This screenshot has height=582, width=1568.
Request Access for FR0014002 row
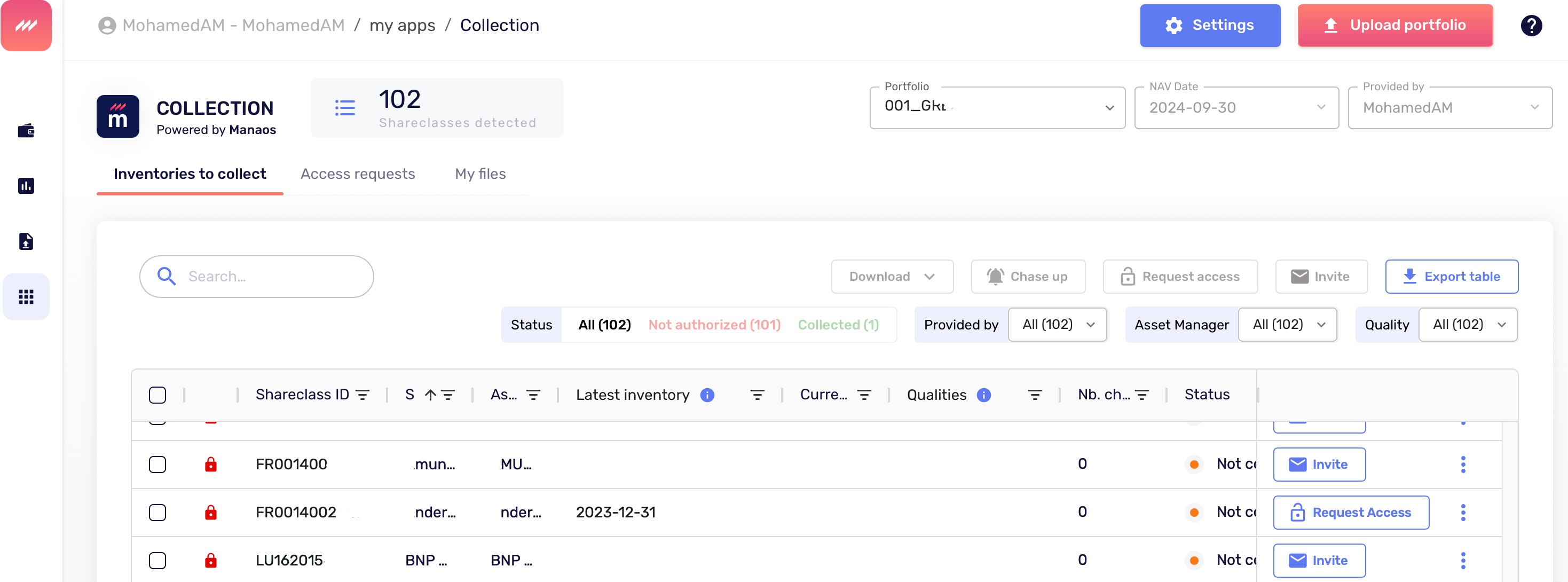pyautogui.click(x=1351, y=513)
